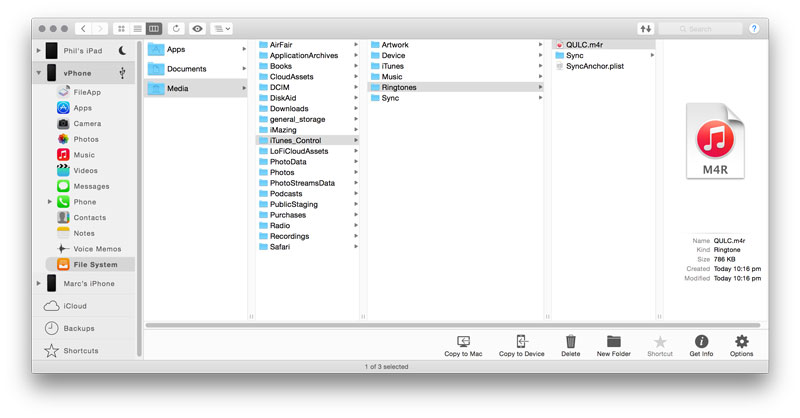Select the Media folder
Image resolution: width=800 pixels, height=418 pixels.
click(196, 88)
